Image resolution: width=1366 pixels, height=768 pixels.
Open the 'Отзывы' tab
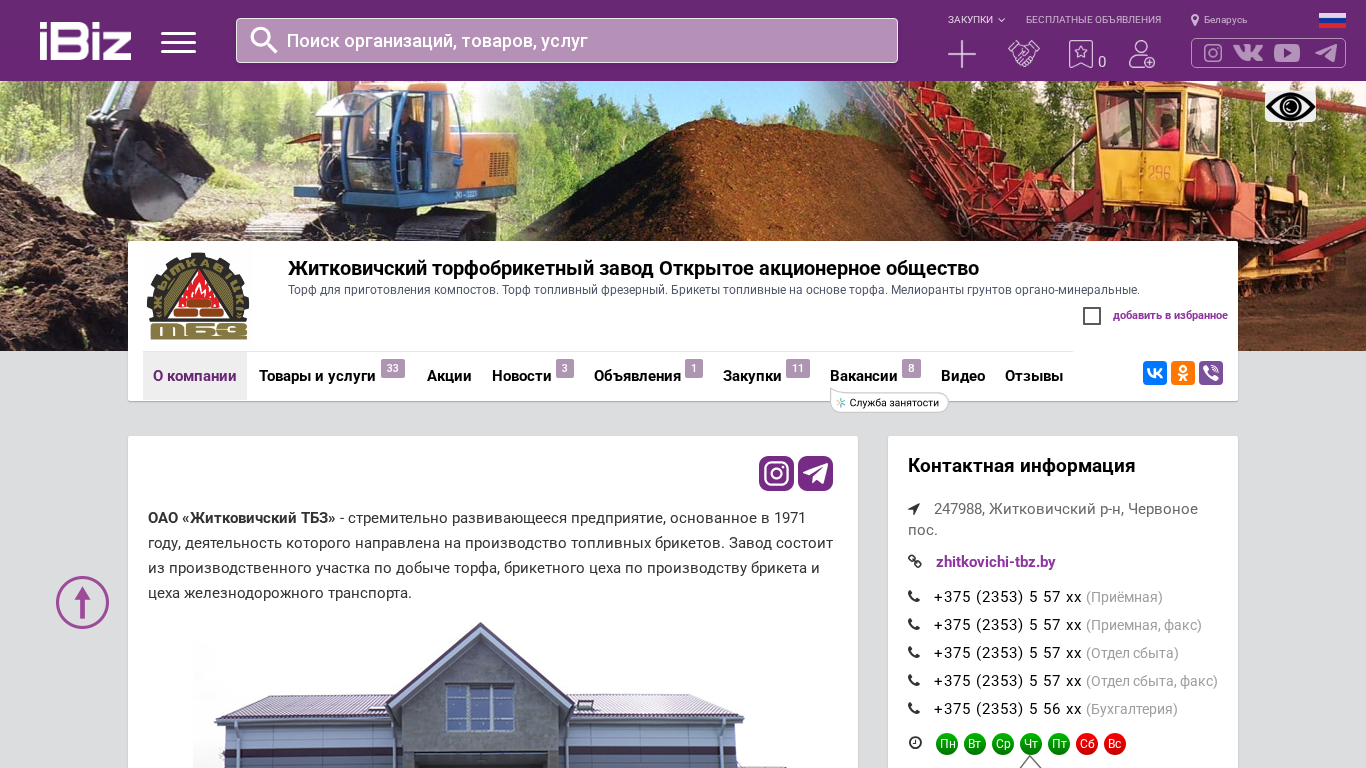[1034, 376]
